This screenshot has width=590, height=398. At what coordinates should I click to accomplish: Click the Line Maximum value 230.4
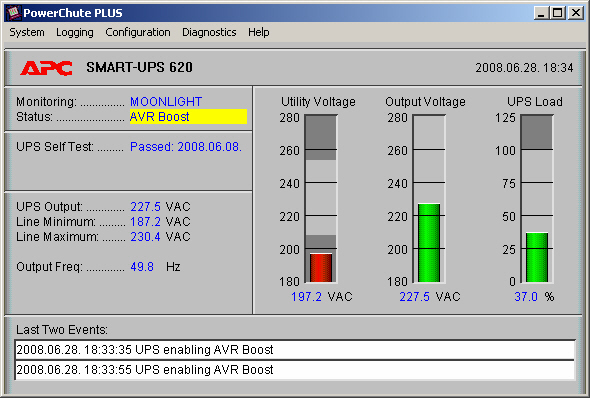(145, 237)
